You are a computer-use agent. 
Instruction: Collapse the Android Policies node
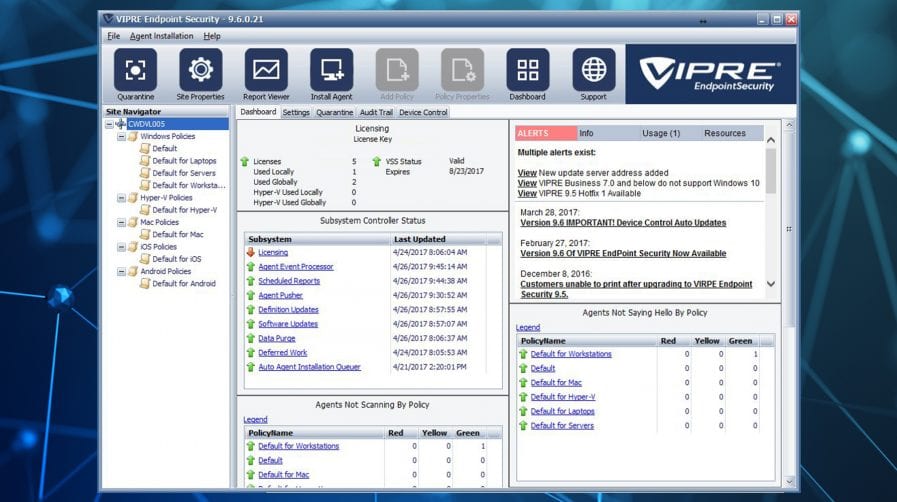click(x=122, y=271)
